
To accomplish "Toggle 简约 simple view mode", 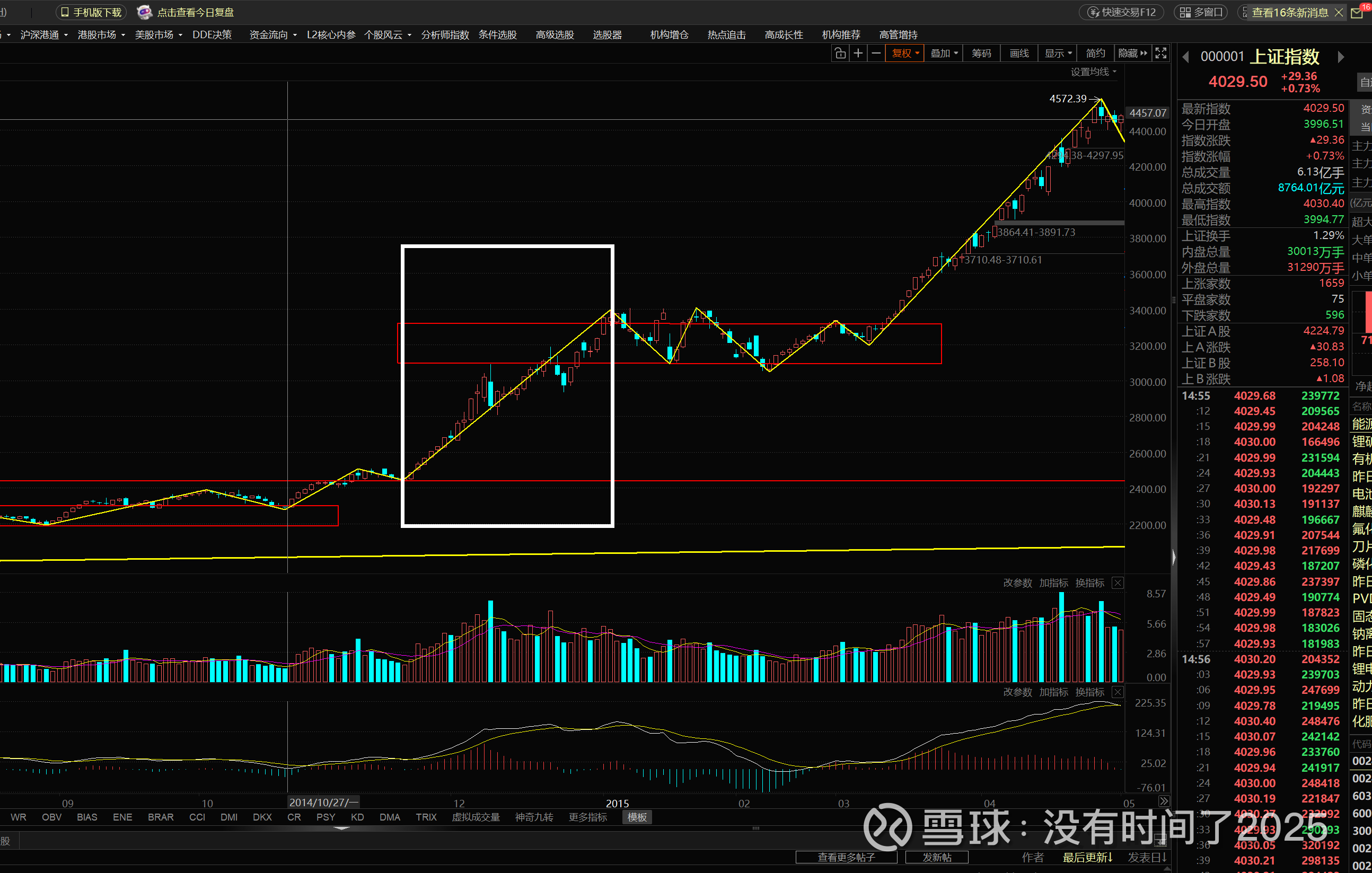I will tap(1095, 54).
